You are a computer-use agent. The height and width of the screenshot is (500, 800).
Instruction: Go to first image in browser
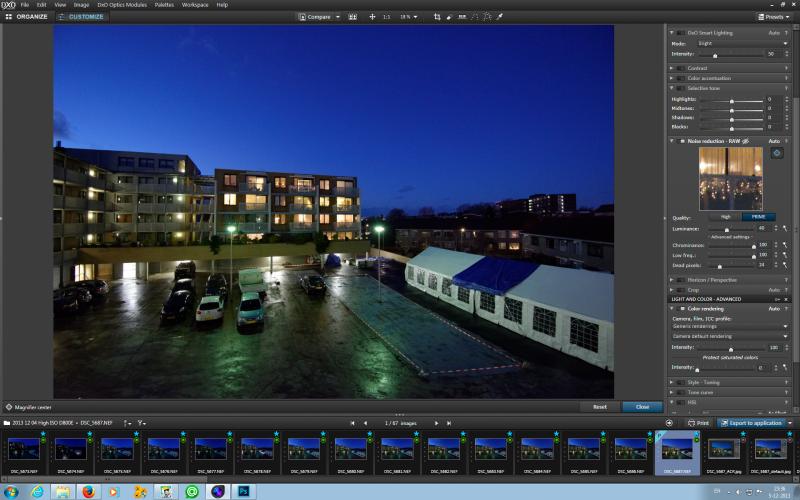tap(352, 423)
